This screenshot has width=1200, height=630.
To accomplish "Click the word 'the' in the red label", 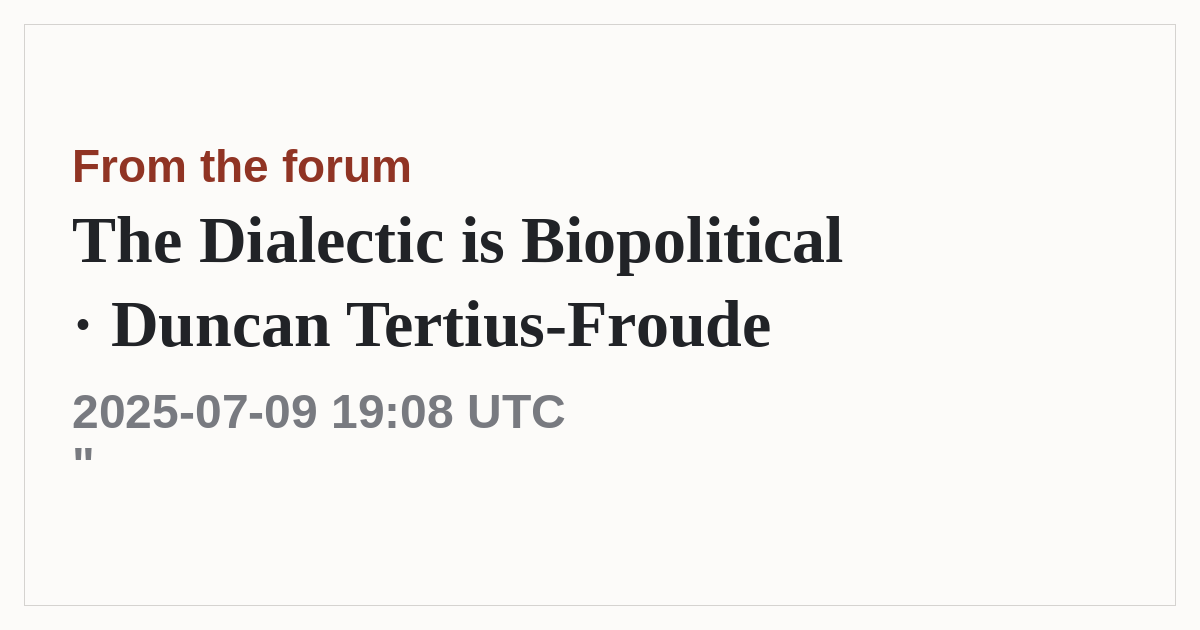I will 234,166.
